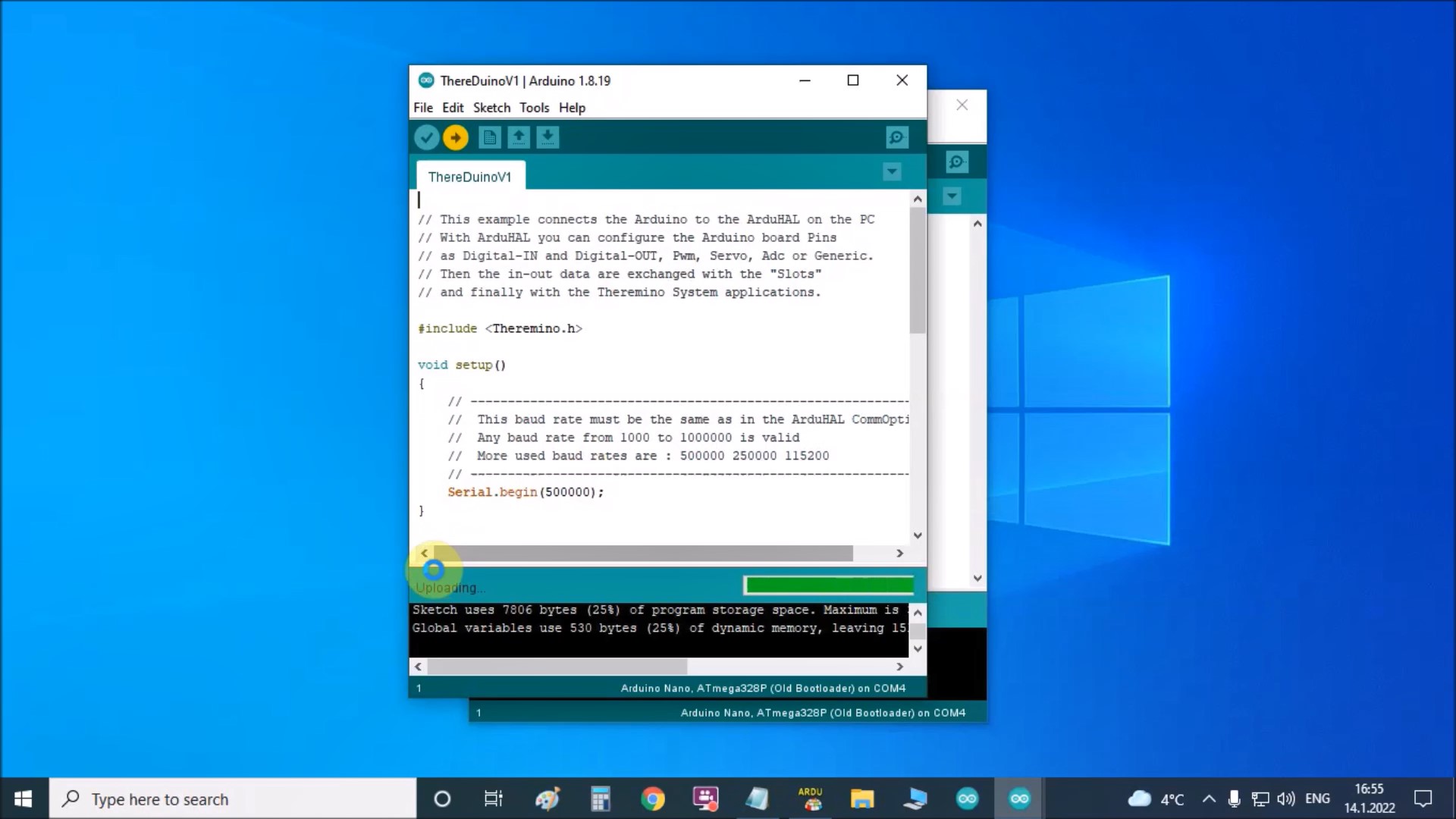Open the ARDU app on the taskbar

tap(810, 799)
